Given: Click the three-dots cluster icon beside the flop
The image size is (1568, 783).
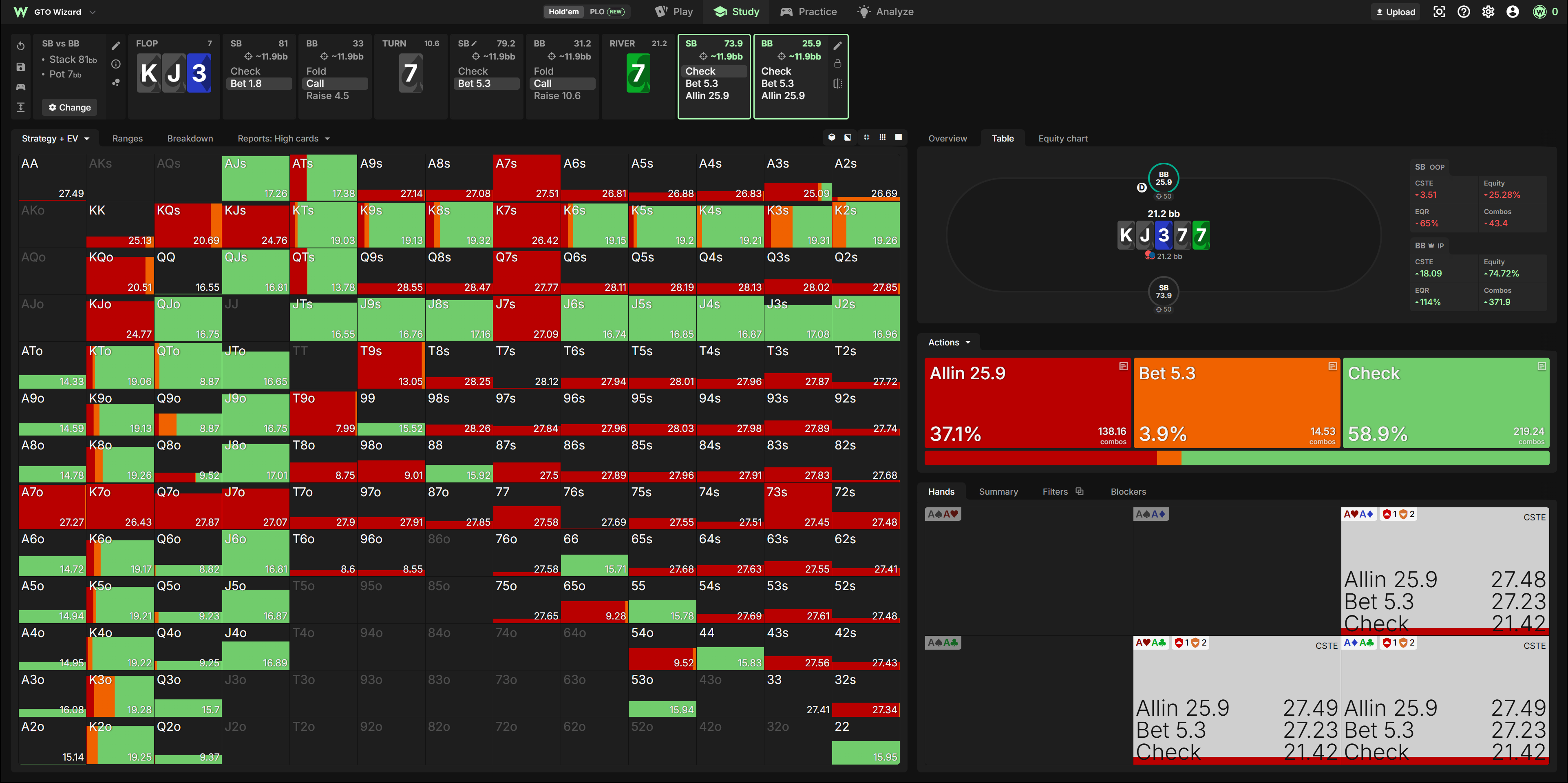Looking at the screenshot, I should point(116,82).
